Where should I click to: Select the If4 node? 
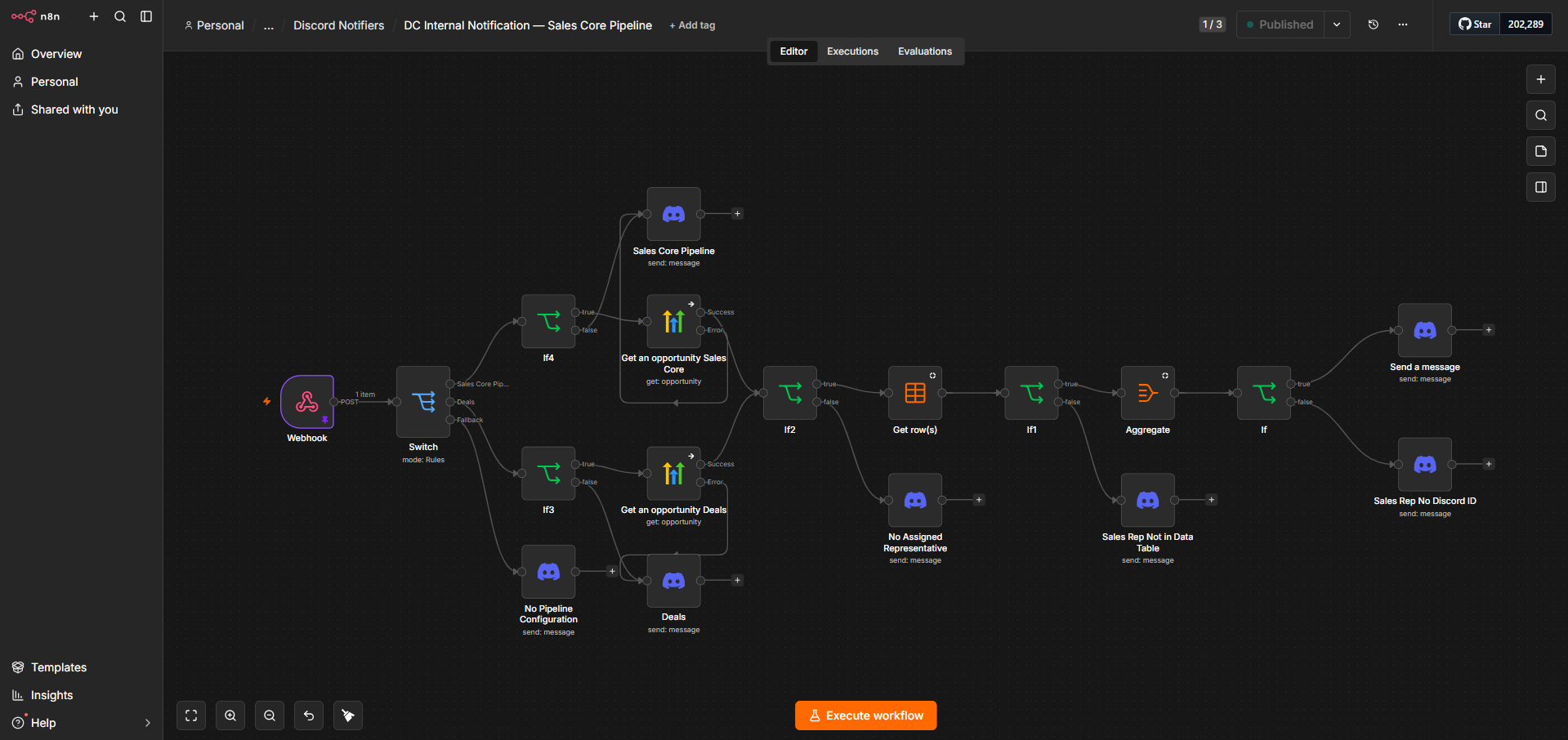[548, 321]
